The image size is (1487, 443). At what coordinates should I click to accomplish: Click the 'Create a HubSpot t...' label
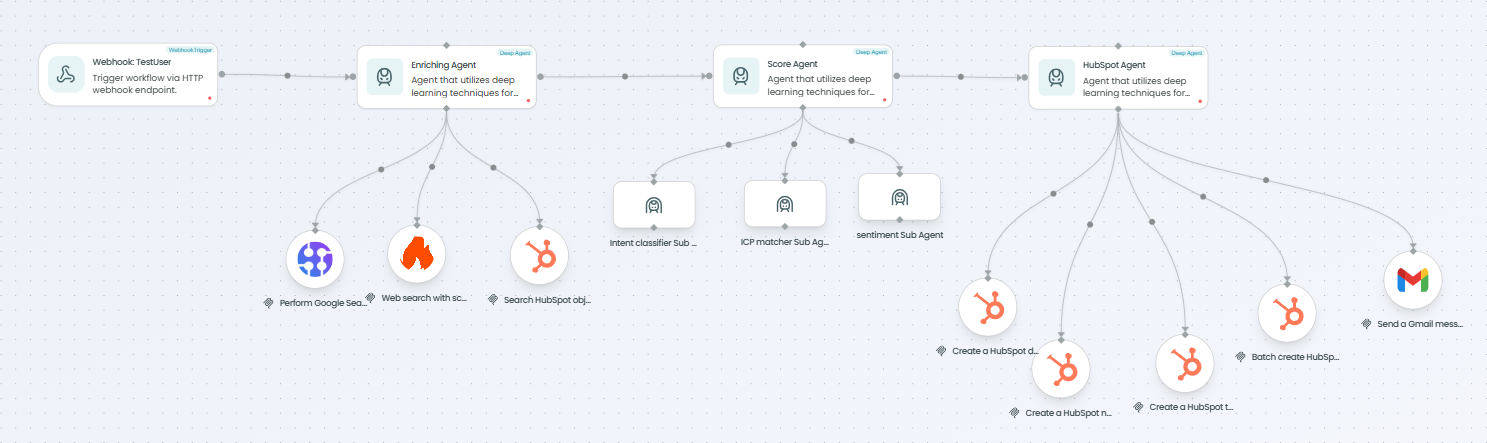click(x=1193, y=408)
